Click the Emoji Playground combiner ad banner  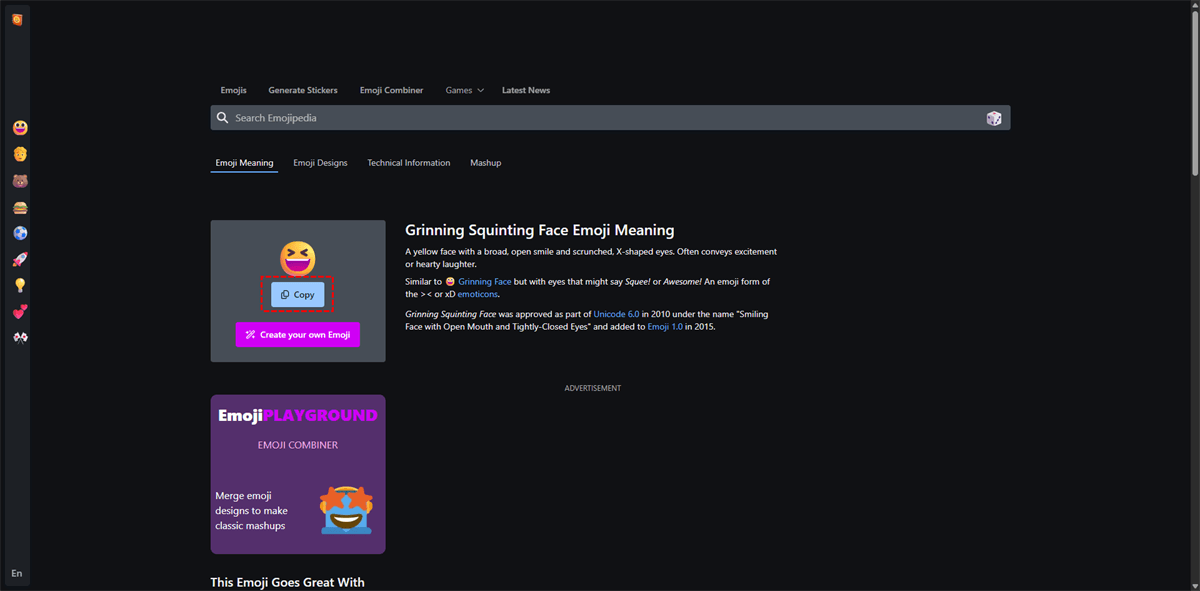click(x=298, y=474)
